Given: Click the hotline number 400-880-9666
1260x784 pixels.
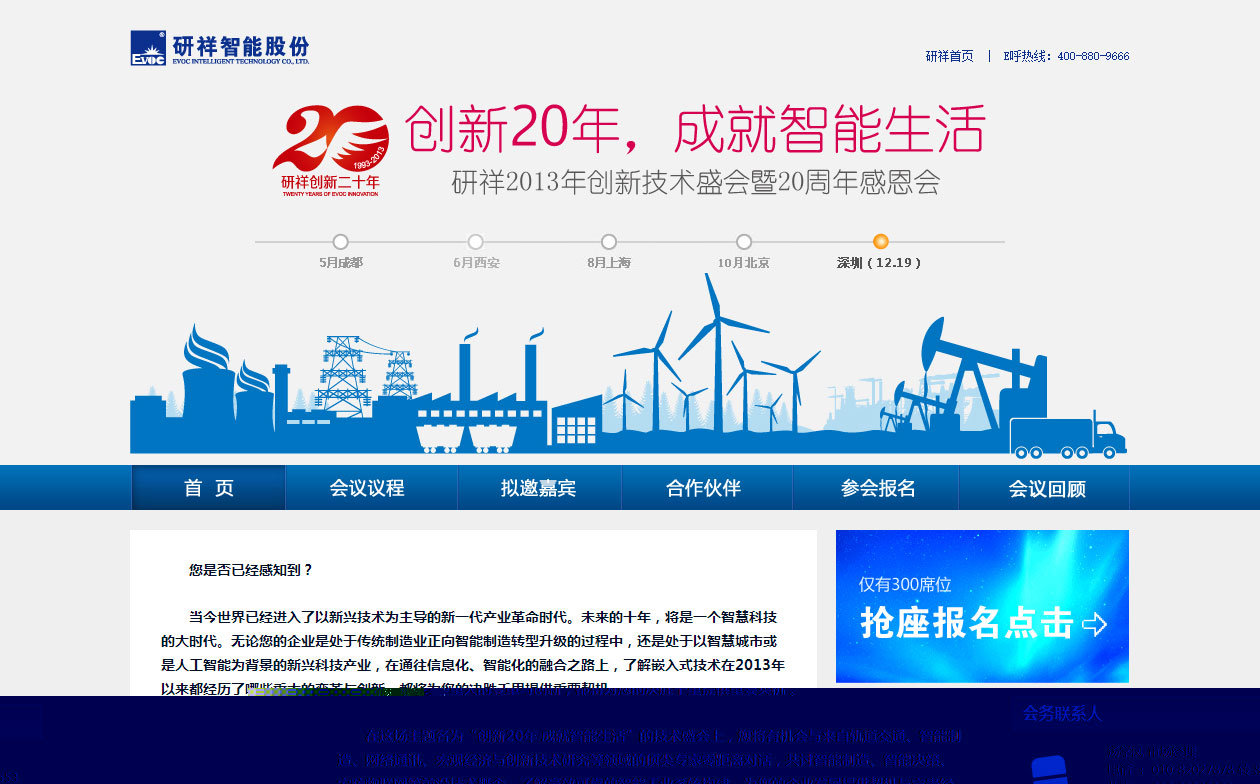Looking at the screenshot, I should tap(1093, 56).
